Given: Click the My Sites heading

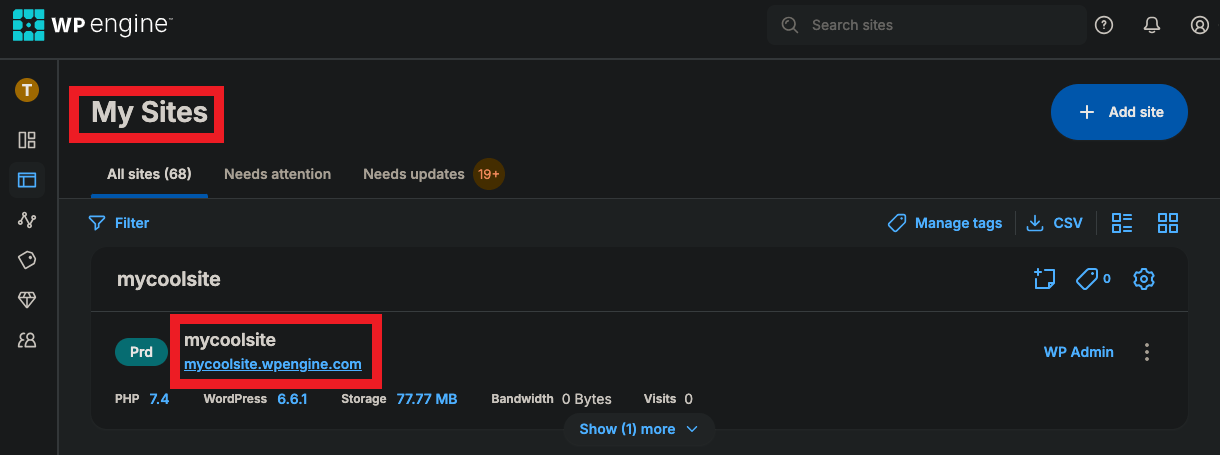Looking at the screenshot, I should tap(149, 112).
